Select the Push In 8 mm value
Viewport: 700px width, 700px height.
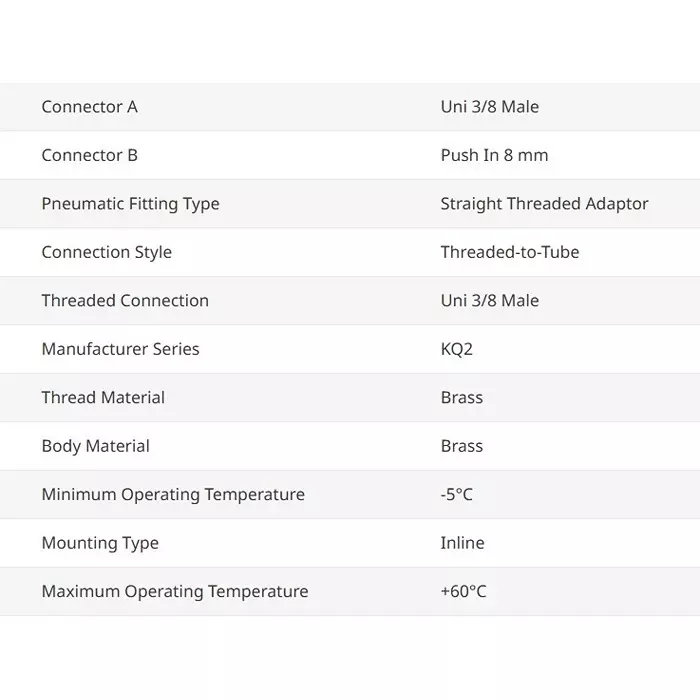pyautogui.click(x=494, y=155)
